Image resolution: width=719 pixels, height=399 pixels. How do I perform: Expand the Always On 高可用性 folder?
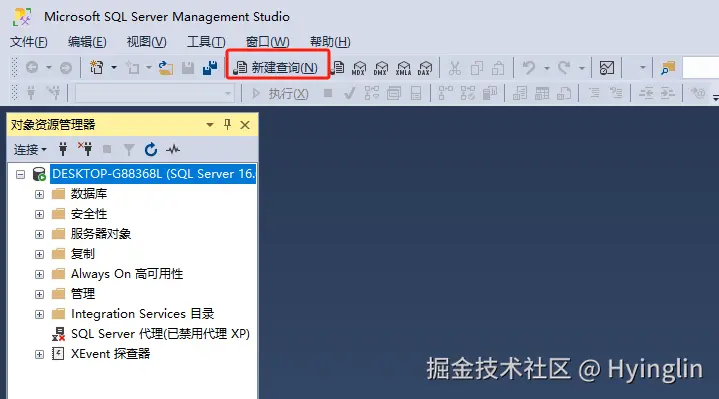pos(39,274)
